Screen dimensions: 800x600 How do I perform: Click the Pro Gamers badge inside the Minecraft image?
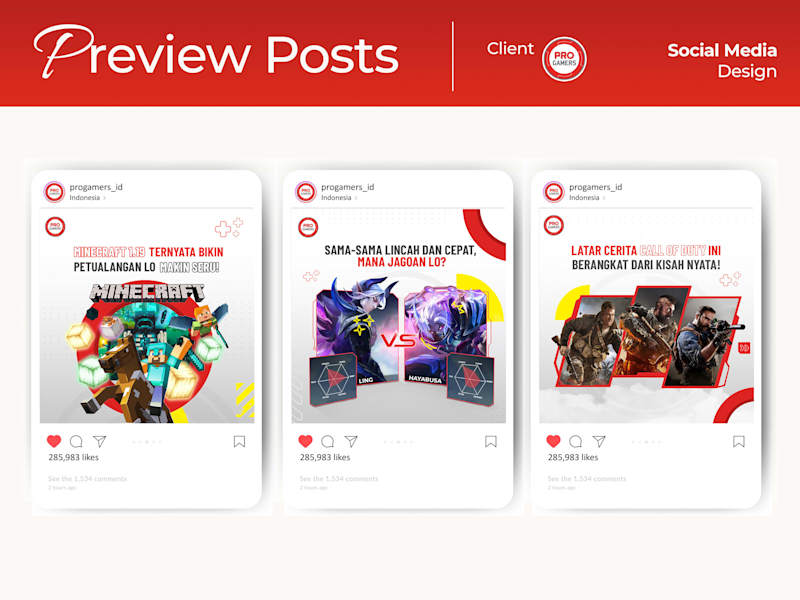pos(55,227)
